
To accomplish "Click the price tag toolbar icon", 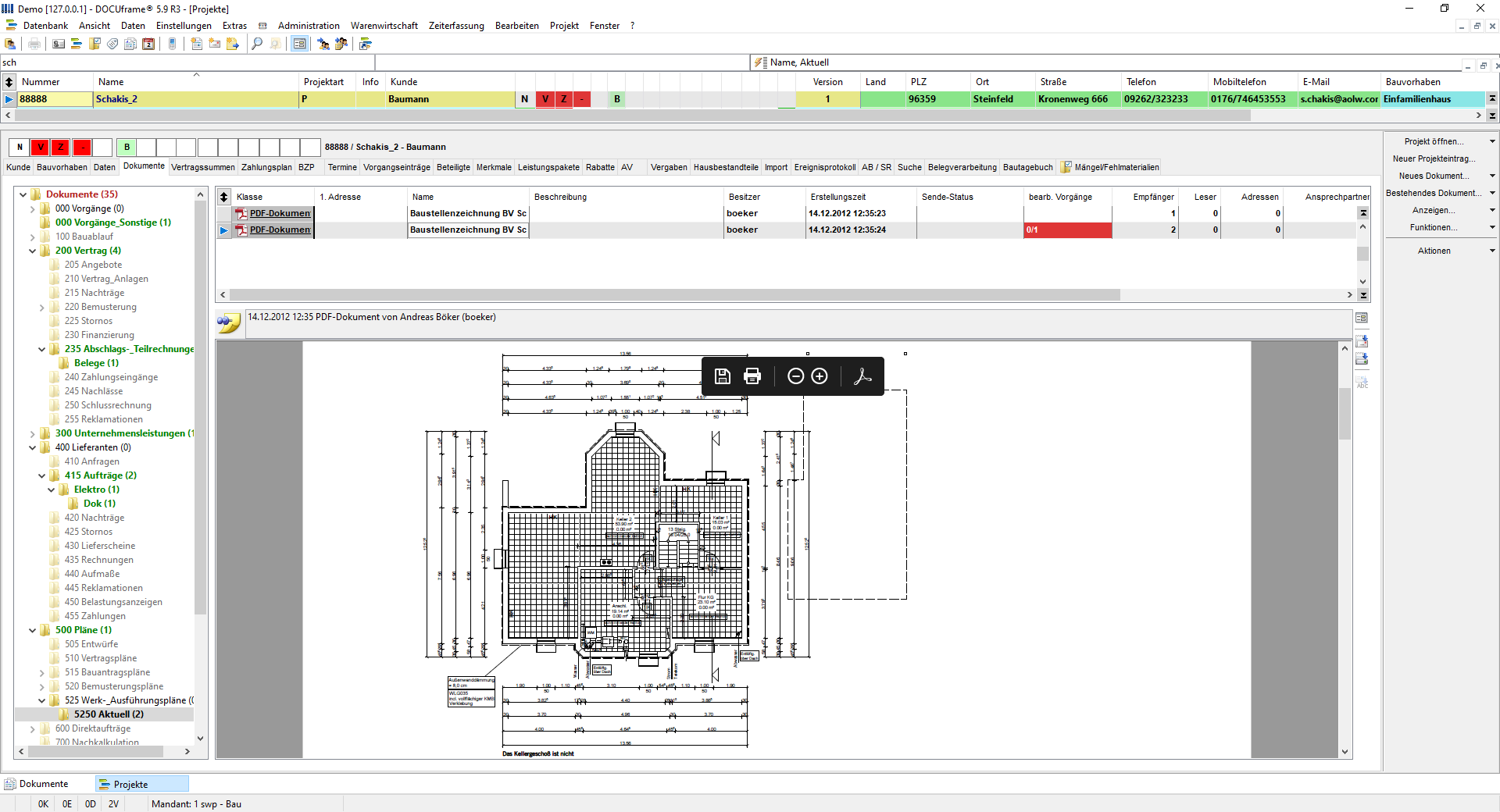I will 112,44.
